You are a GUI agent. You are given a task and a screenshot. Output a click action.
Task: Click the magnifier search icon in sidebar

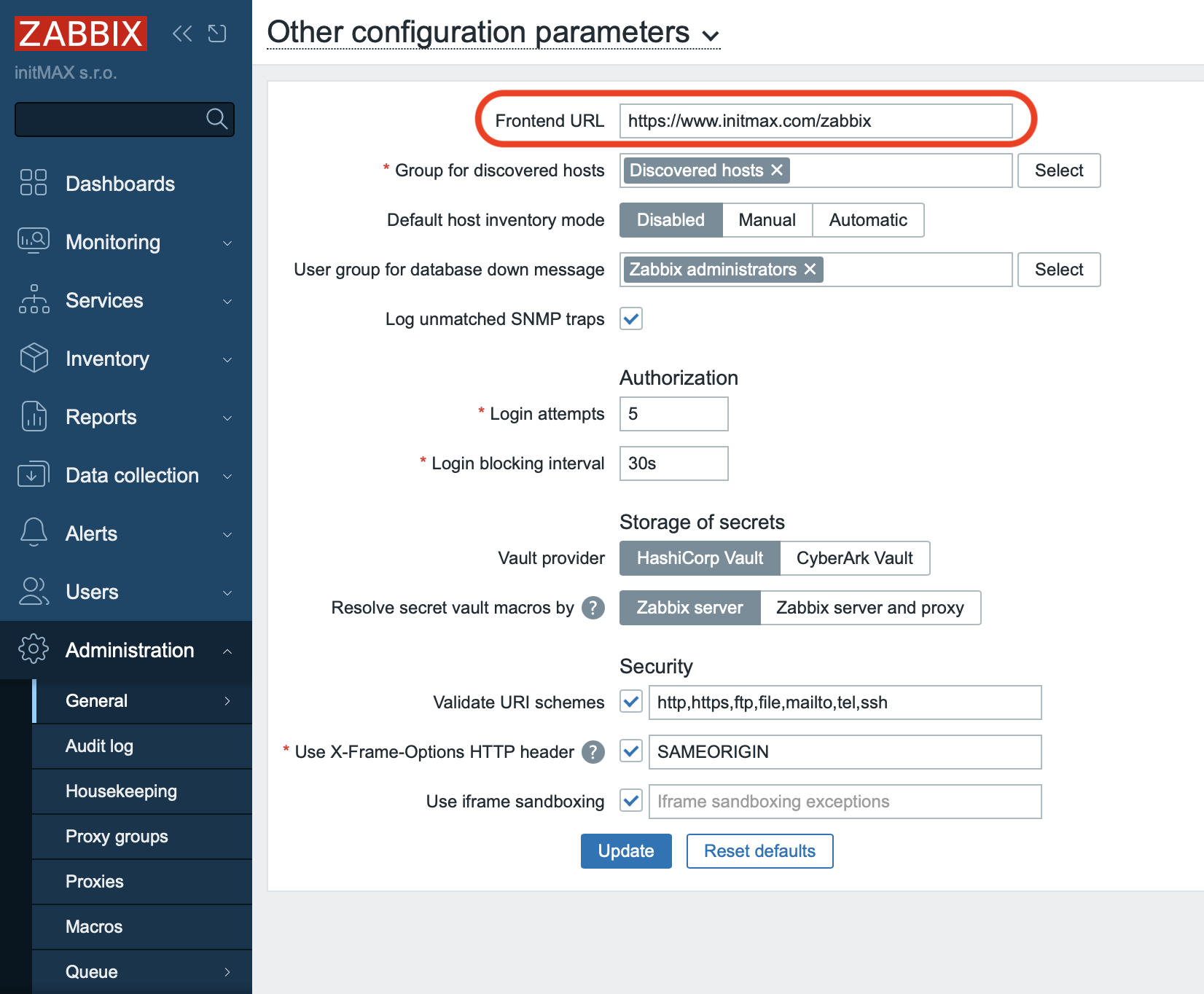(x=216, y=119)
